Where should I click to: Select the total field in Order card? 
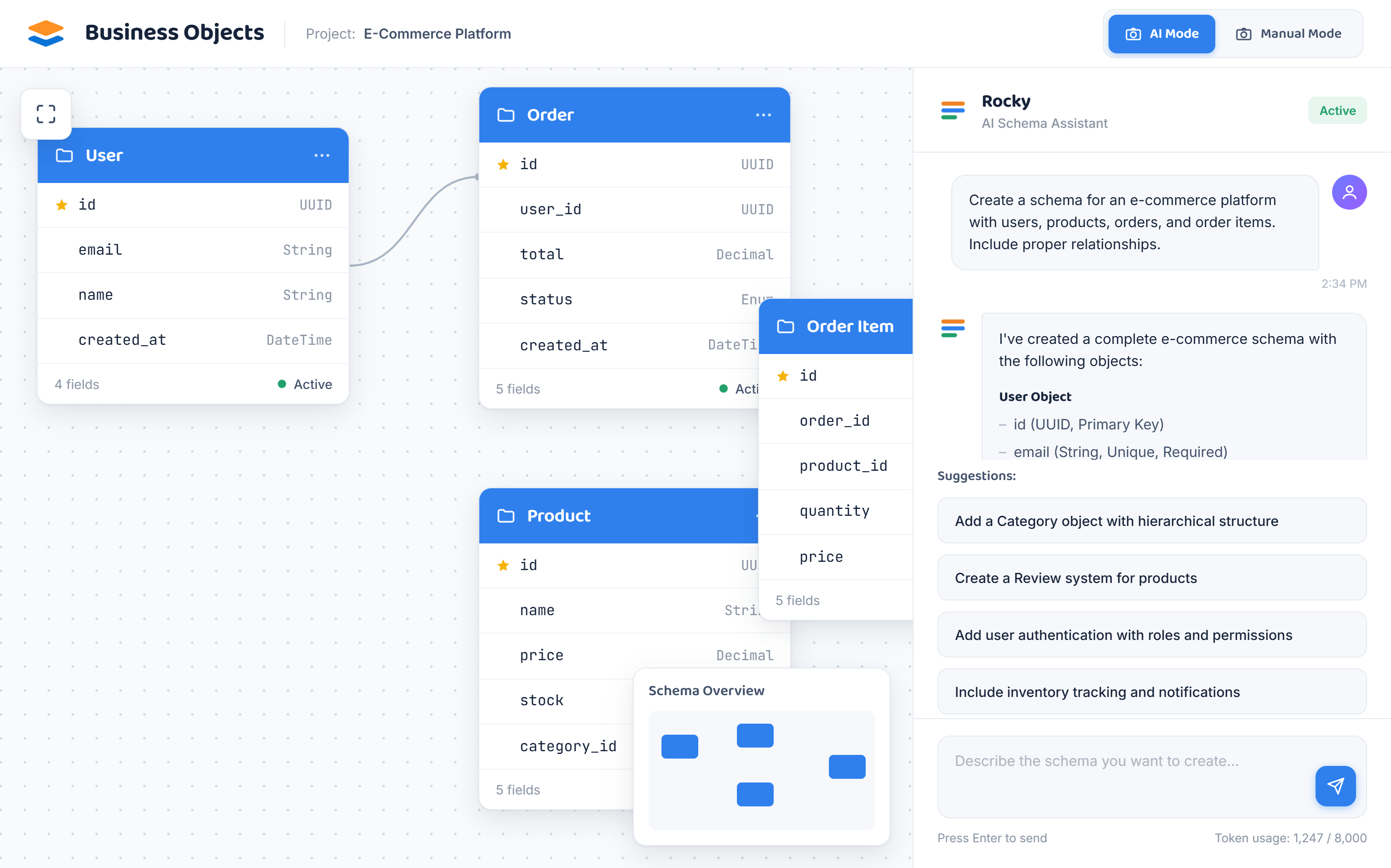(635, 254)
